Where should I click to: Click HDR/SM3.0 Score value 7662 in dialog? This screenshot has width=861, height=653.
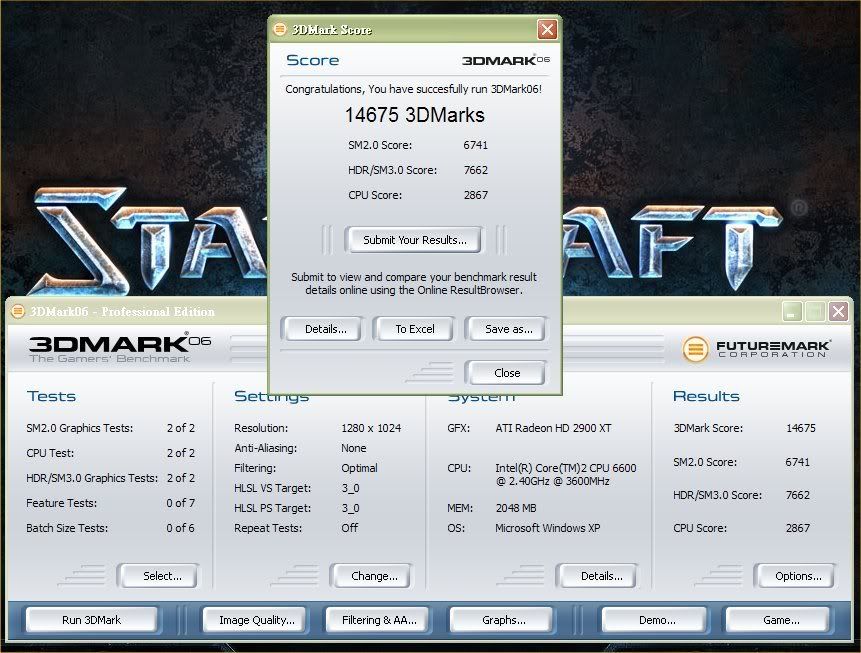(476, 170)
